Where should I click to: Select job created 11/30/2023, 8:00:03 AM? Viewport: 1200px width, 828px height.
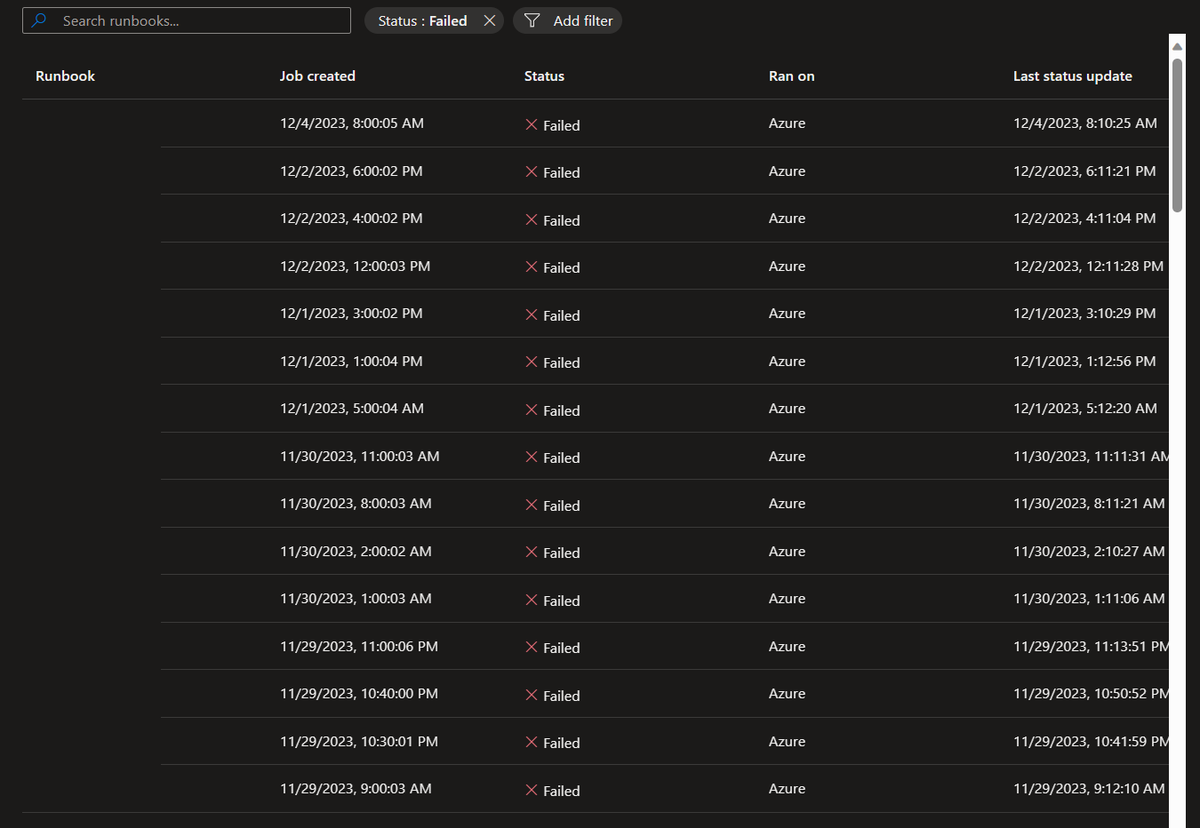[356, 503]
